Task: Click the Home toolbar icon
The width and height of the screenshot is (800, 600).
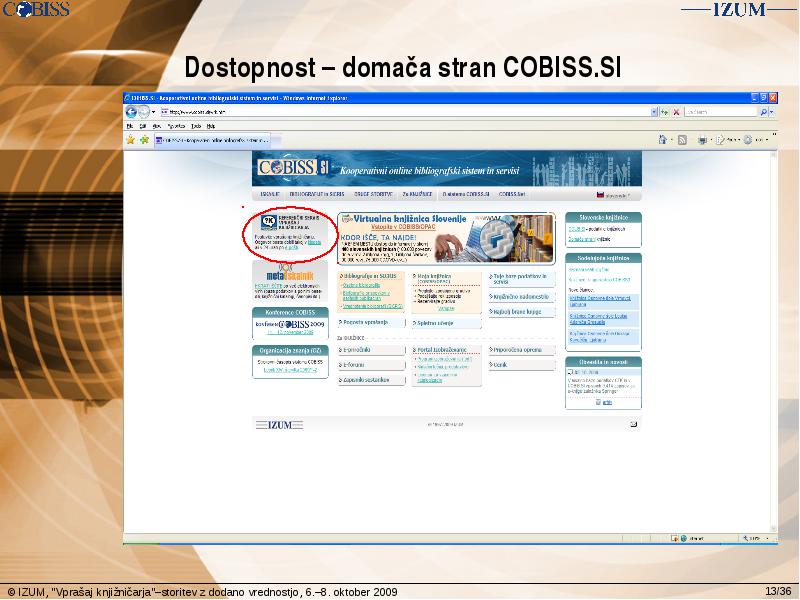Action: [x=663, y=139]
